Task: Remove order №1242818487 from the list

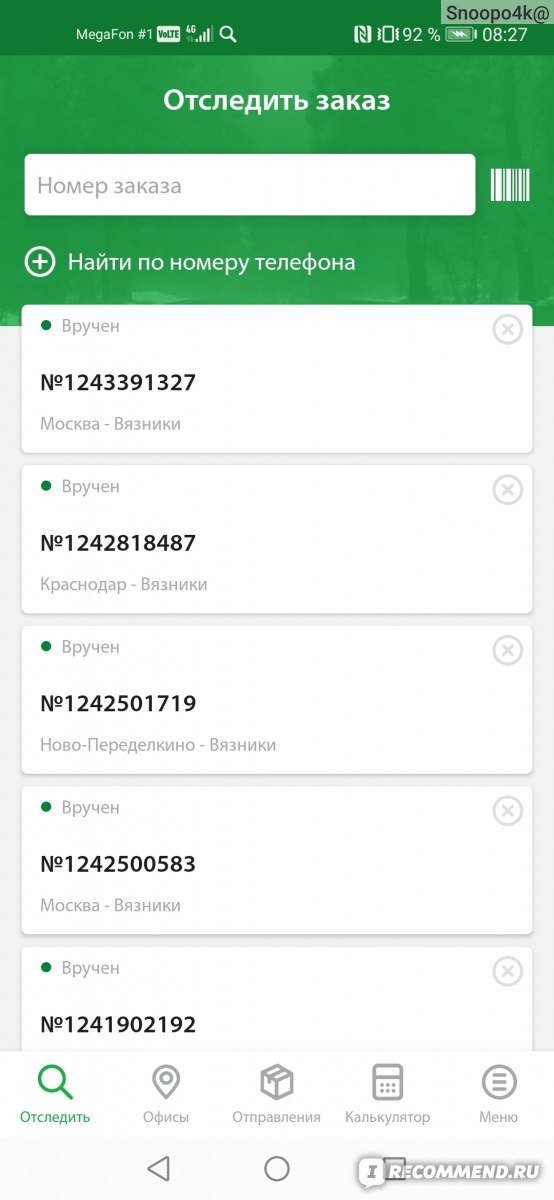Action: [508, 490]
